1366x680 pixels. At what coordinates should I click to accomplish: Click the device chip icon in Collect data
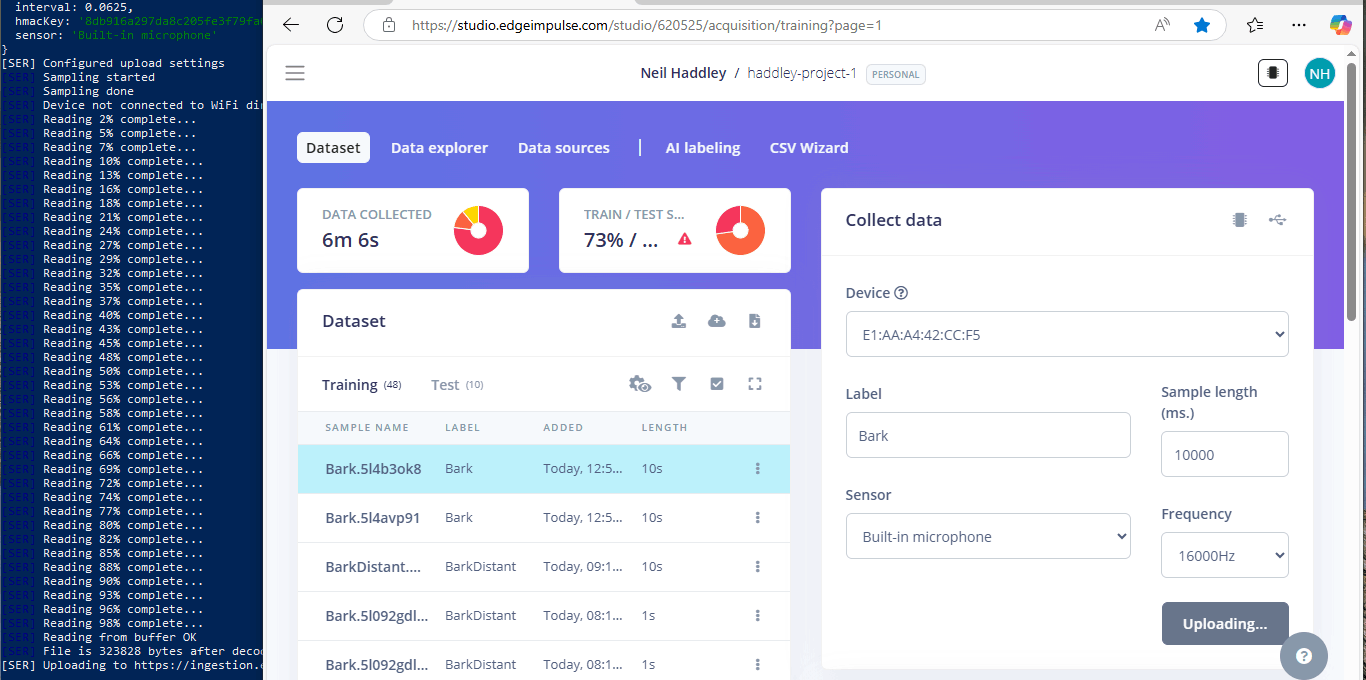[x=1240, y=220]
